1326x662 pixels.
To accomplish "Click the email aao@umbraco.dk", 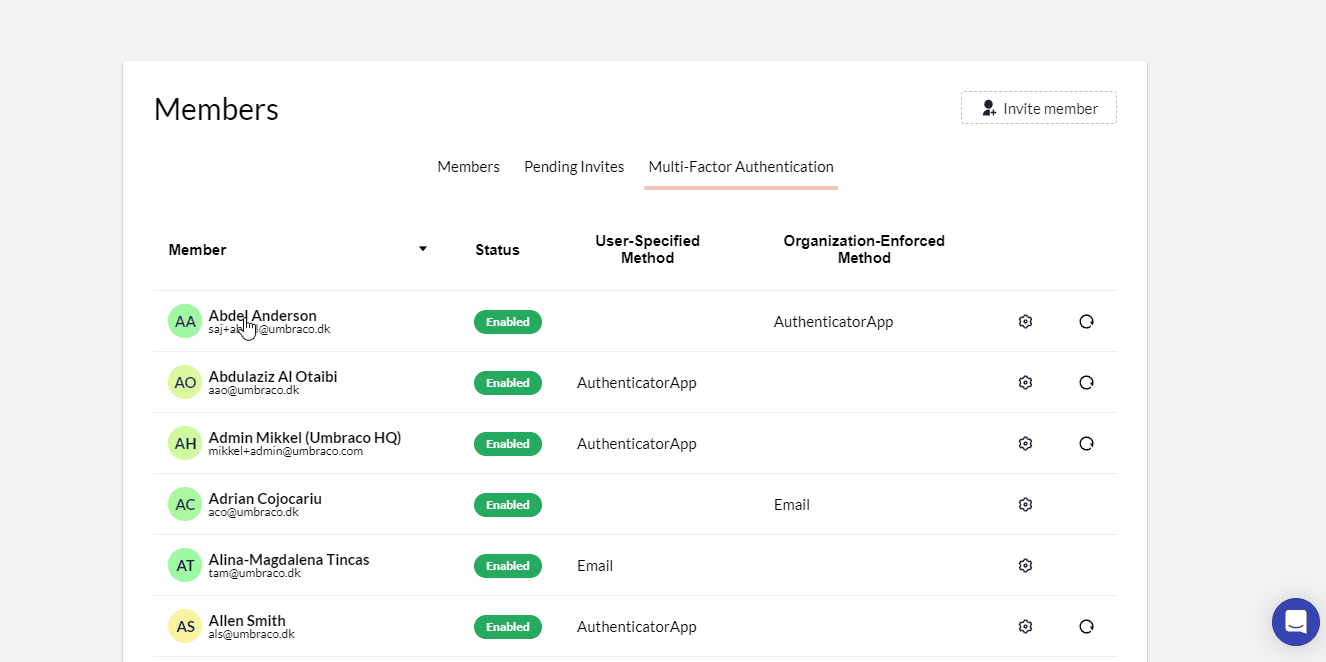I will (x=254, y=390).
